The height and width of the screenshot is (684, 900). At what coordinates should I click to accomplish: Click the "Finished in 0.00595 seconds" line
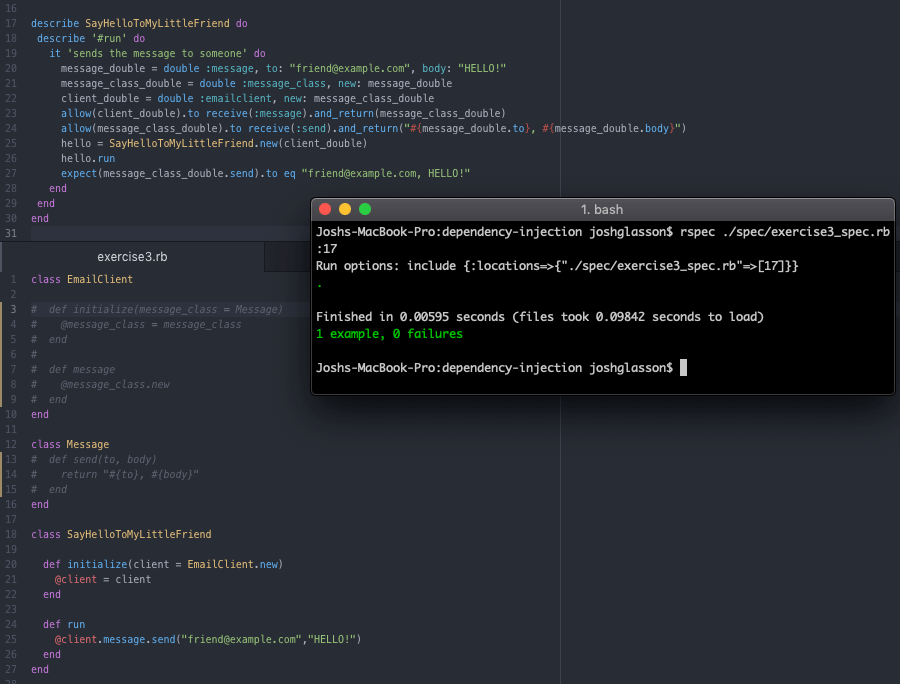[x=540, y=317]
